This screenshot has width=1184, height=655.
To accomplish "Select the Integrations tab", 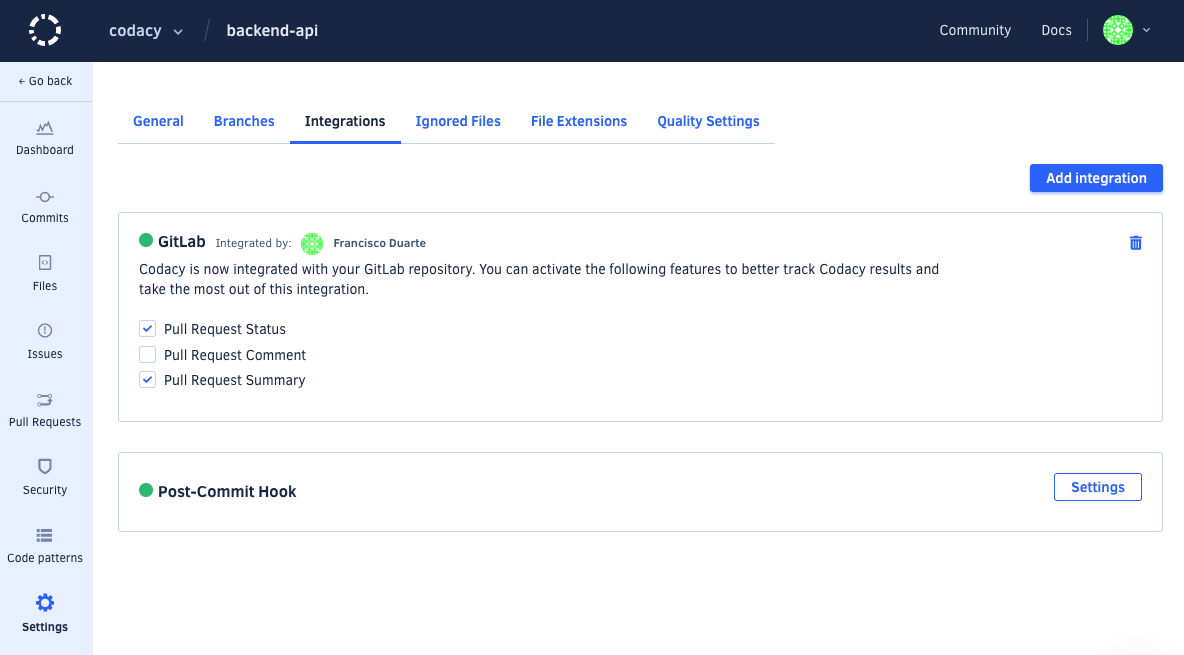I will point(345,122).
